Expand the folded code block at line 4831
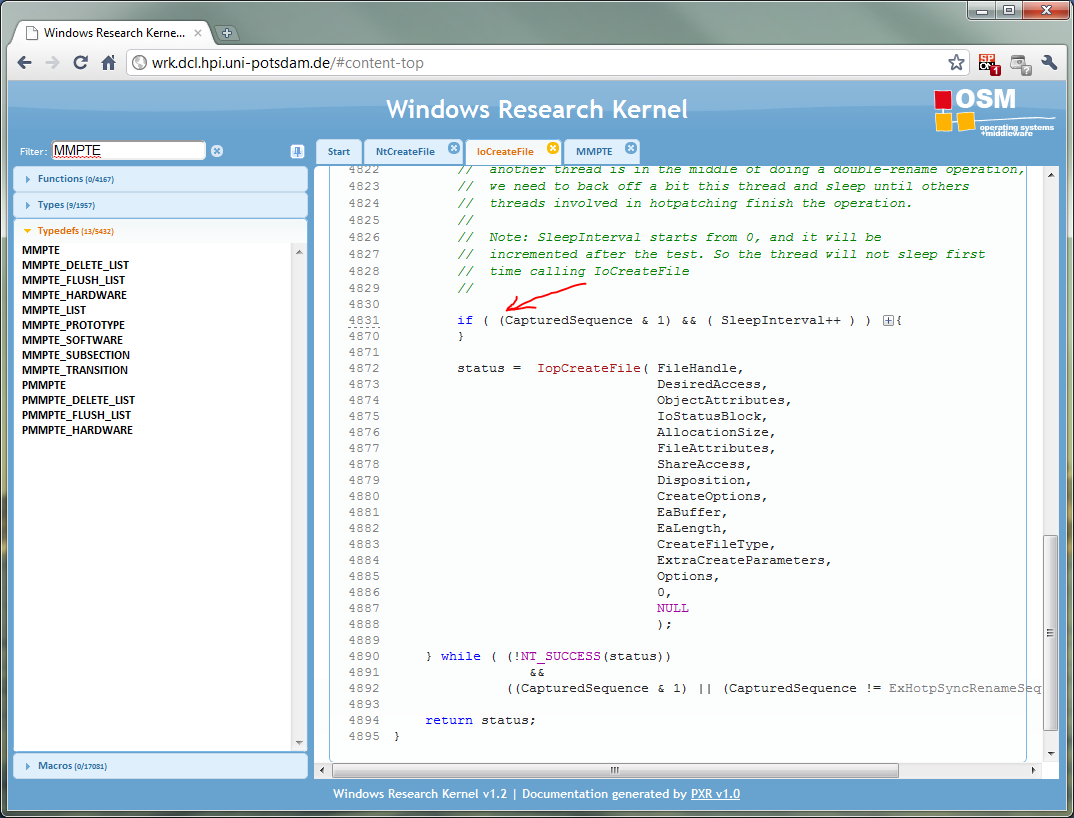Viewport: 1074px width, 818px height. [x=888, y=320]
